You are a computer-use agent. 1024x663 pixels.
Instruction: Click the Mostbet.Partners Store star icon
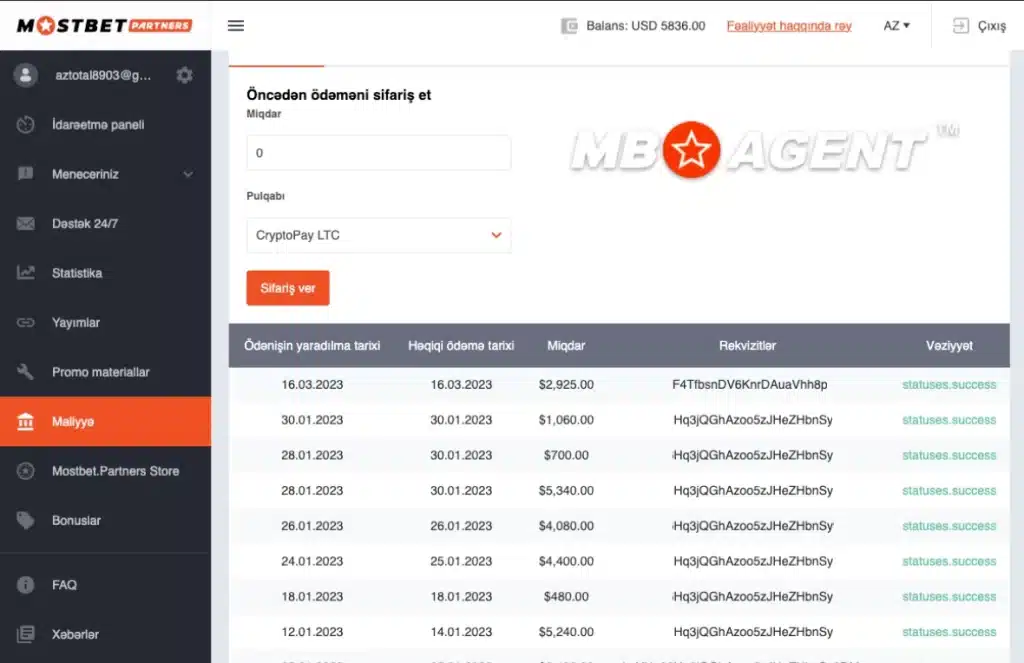click(x=25, y=470)
